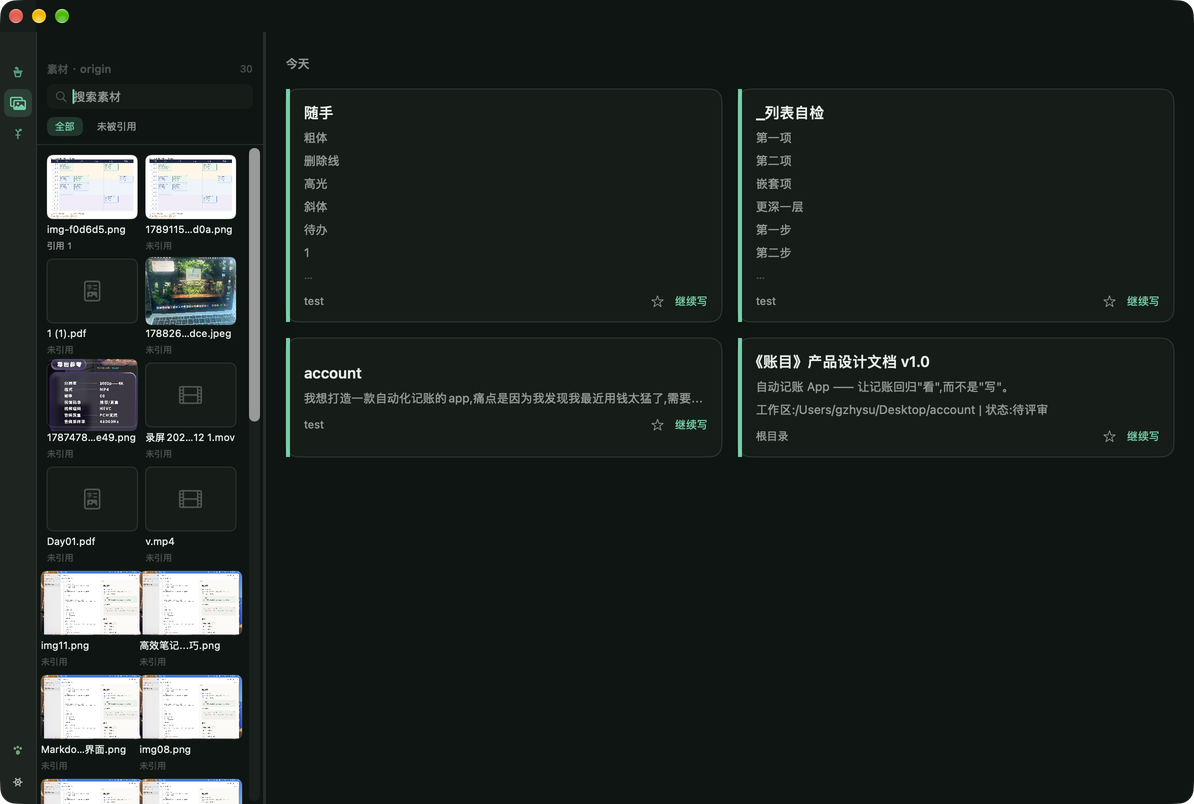
Task: Click the _列表自检 card title
Action: tap(790, 113)
